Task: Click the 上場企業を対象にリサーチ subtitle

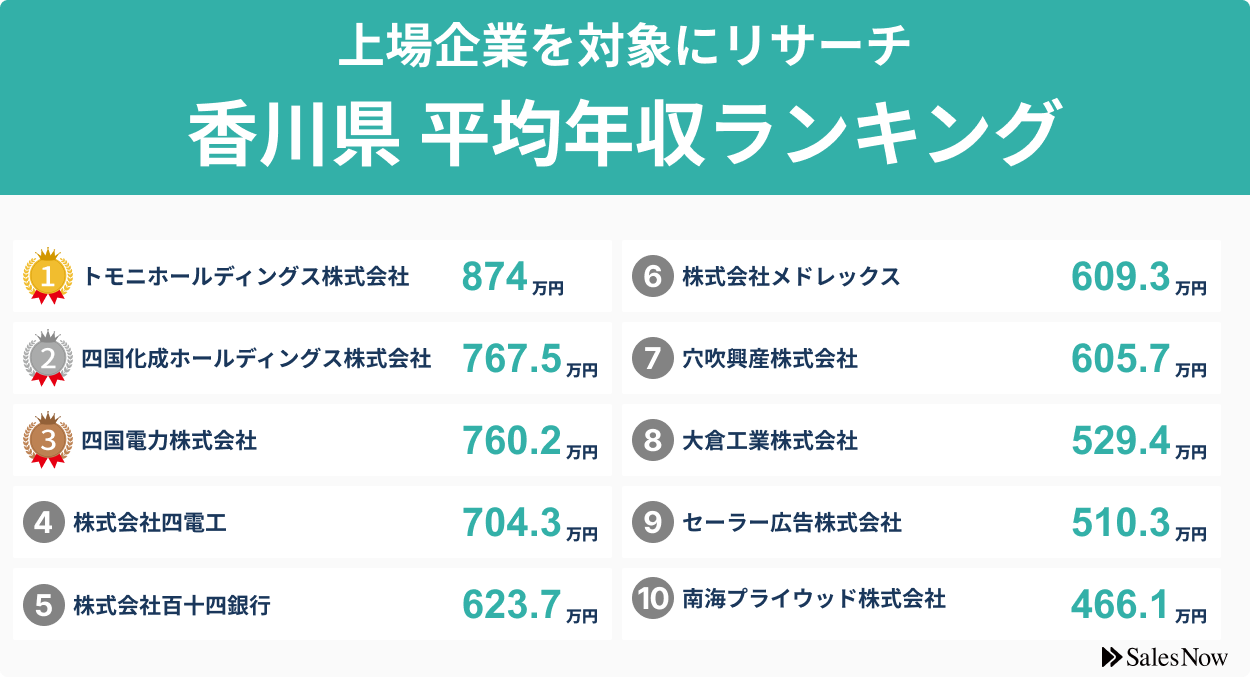Action: pyautogui.click(x=624, y=46)
